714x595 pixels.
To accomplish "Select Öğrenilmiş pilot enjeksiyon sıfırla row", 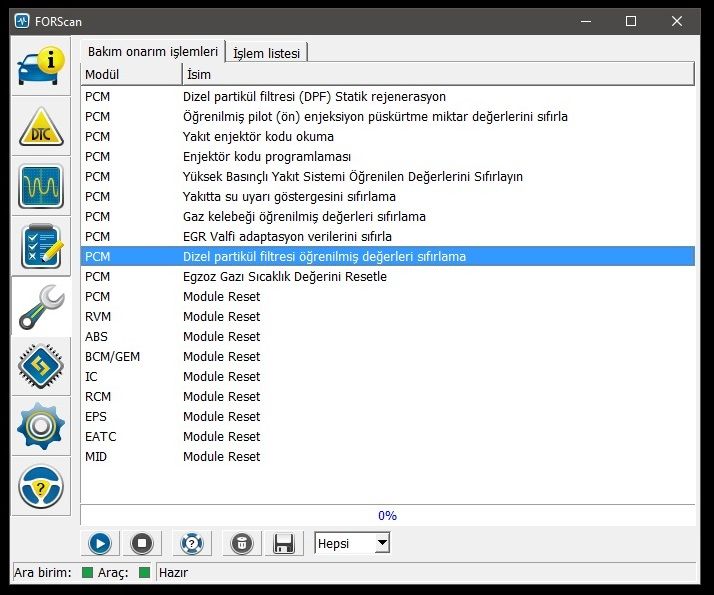I will 388,117.
